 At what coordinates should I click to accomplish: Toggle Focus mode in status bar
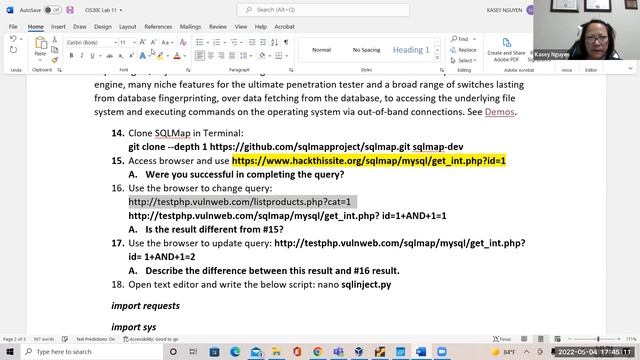pyautogui.click(x=502, y=339)
